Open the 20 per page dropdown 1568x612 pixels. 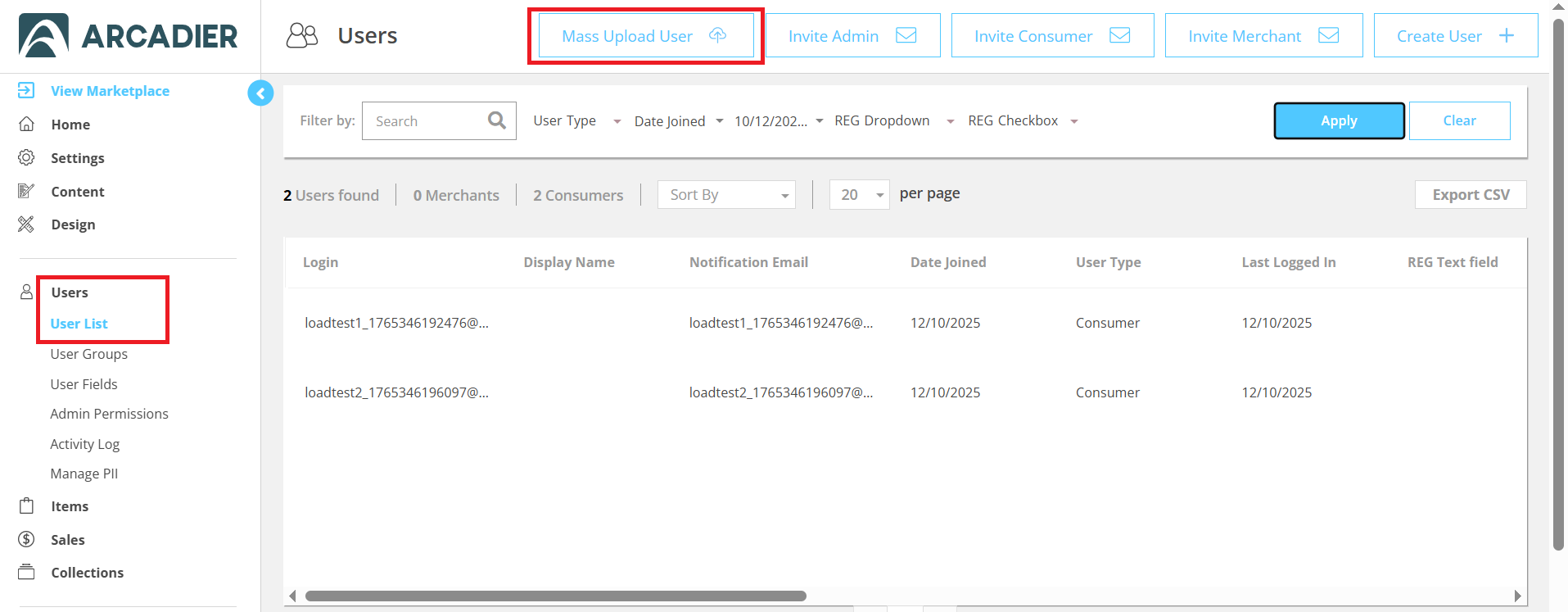click(x=860, y=194)
